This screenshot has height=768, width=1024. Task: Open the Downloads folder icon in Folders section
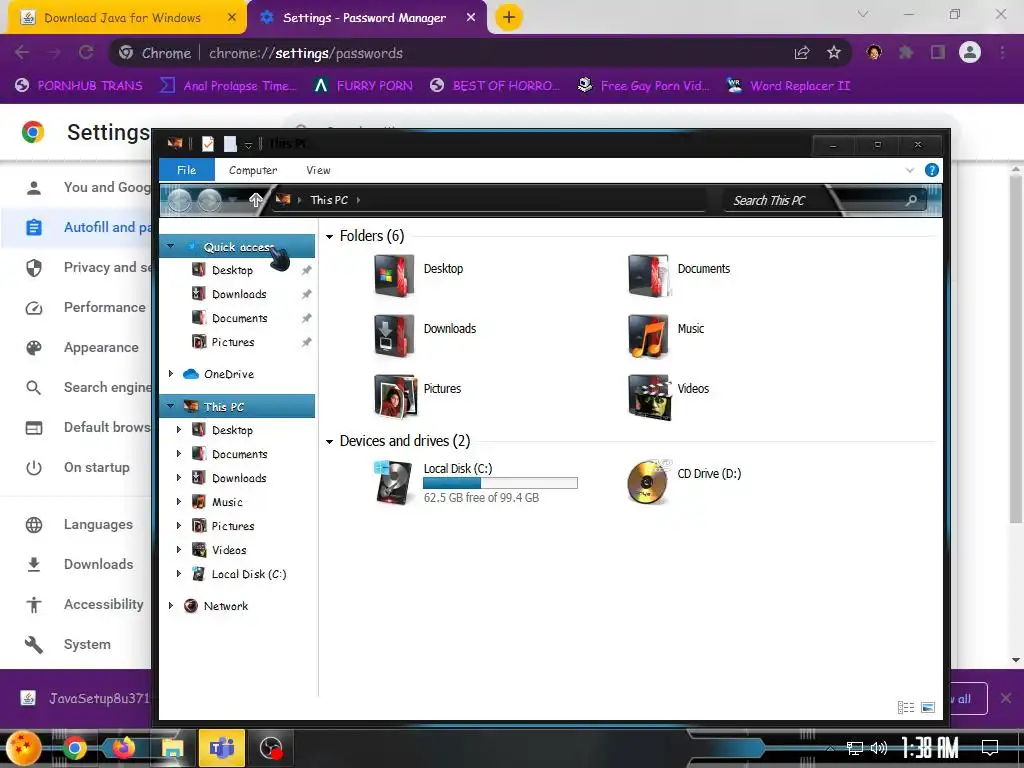click(x=394, y=335)
